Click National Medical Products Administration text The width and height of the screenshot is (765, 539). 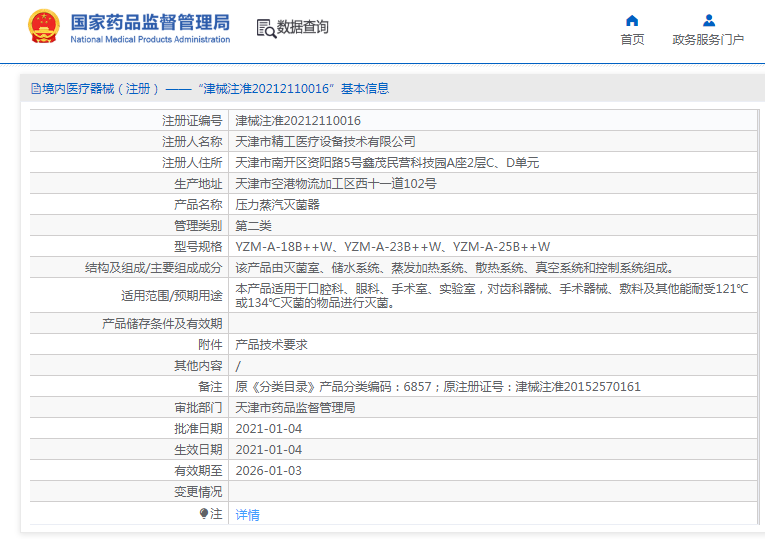(x=150, y=40)
